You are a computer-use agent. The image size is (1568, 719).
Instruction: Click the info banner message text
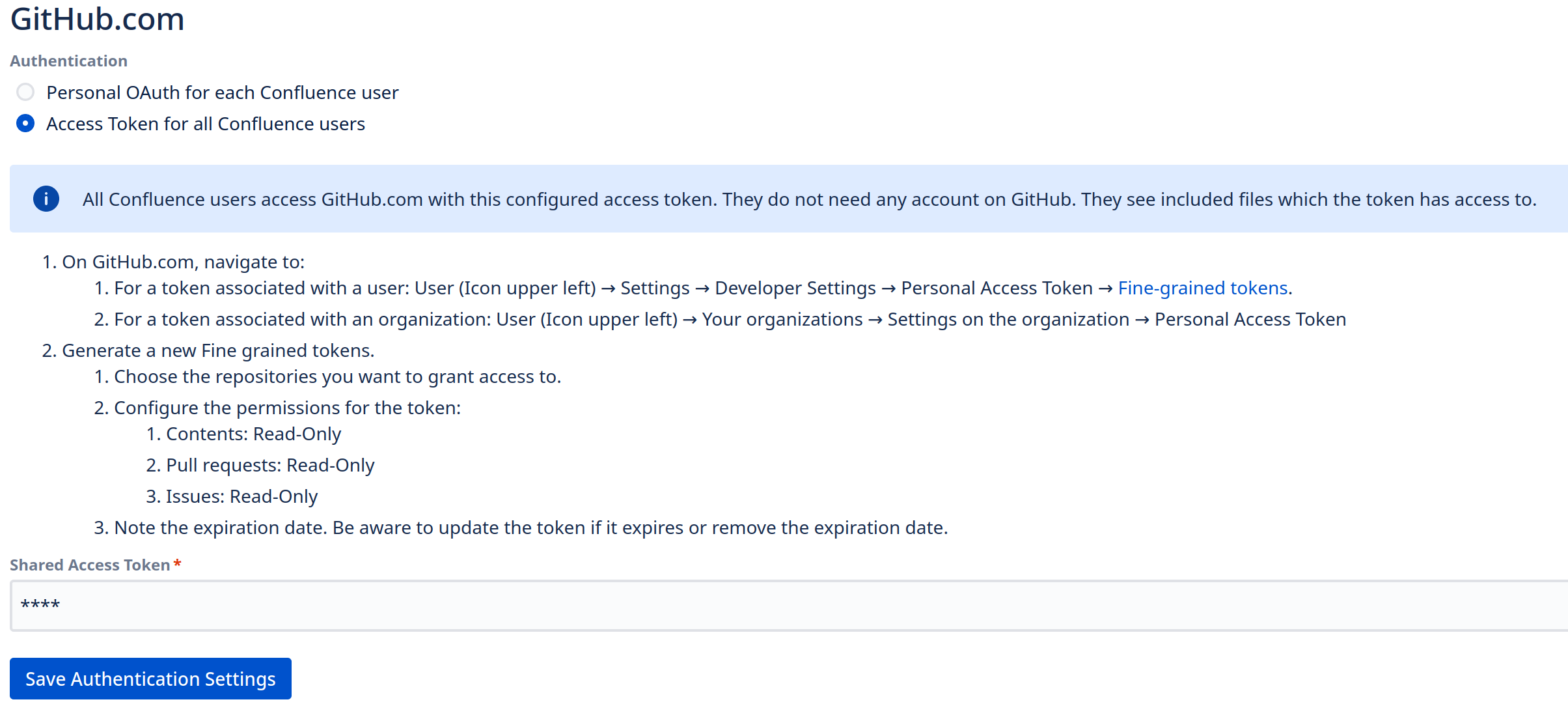pos(809,199)
